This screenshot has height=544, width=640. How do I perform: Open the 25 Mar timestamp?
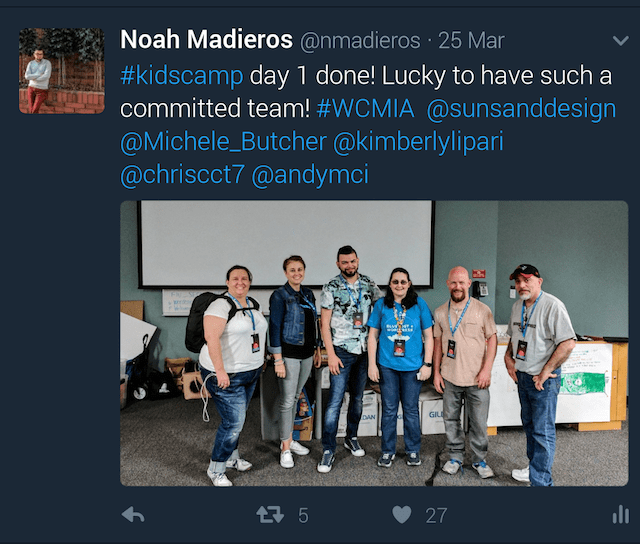[471, 40]
